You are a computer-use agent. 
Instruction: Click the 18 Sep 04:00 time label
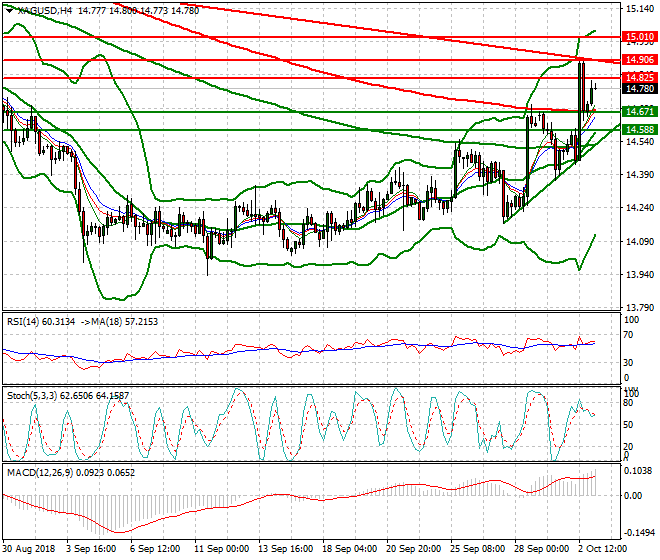click(x=350, y=549)
